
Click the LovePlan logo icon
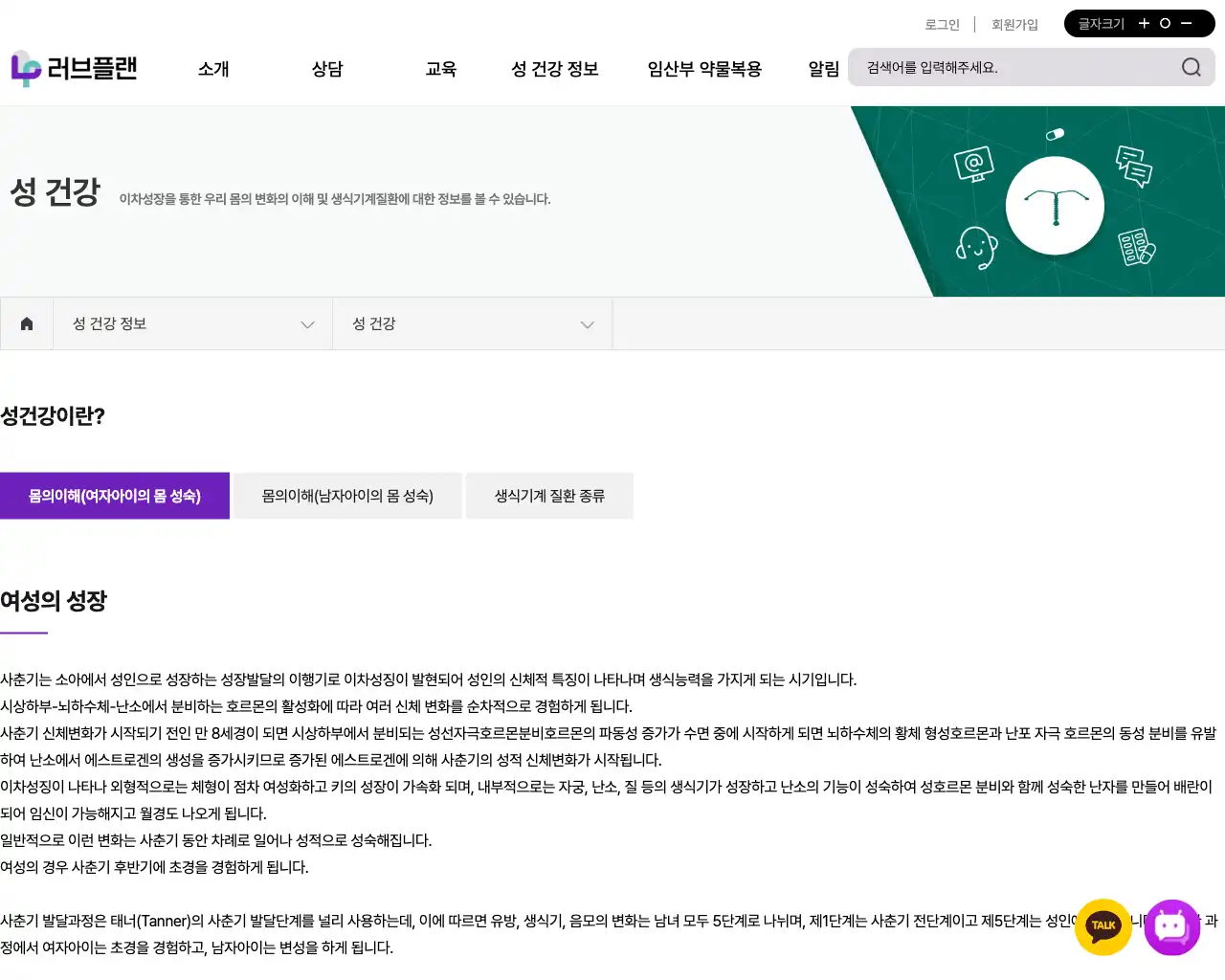tap(26, 69)
